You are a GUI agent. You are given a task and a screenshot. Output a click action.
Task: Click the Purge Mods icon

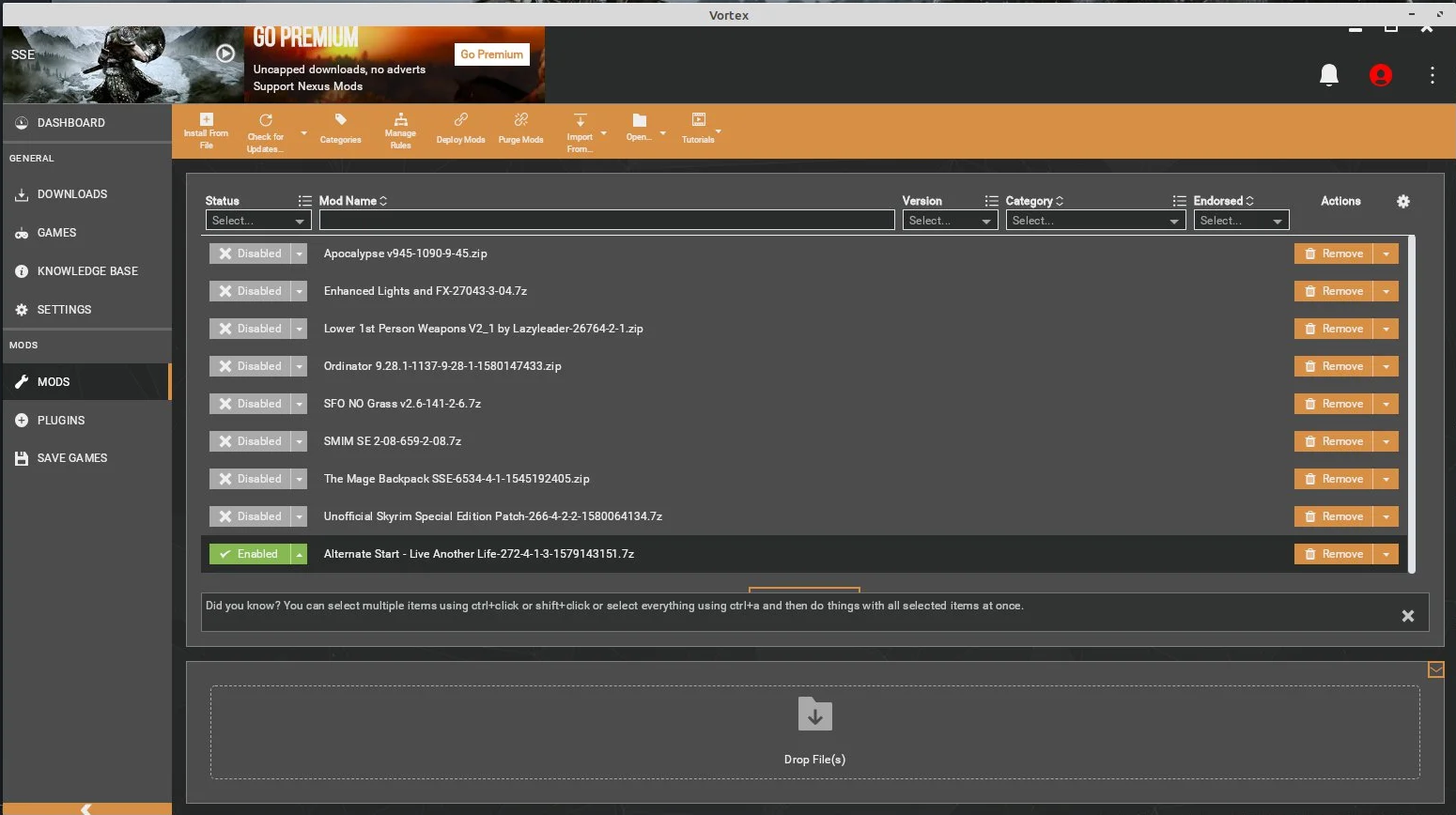tap(520, 120)
